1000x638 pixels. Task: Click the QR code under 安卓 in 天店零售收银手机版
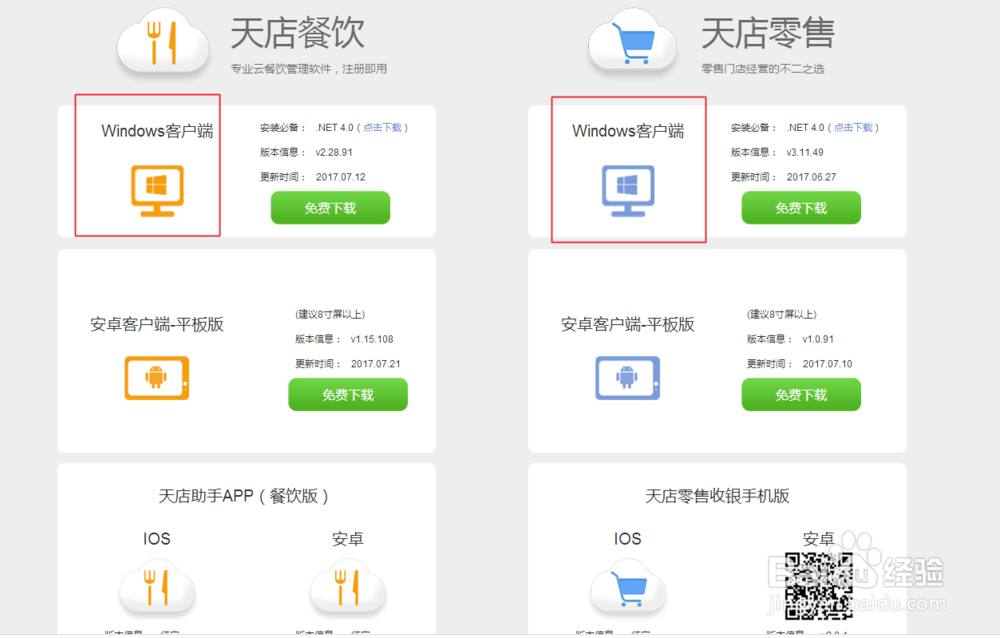(818, 586)
